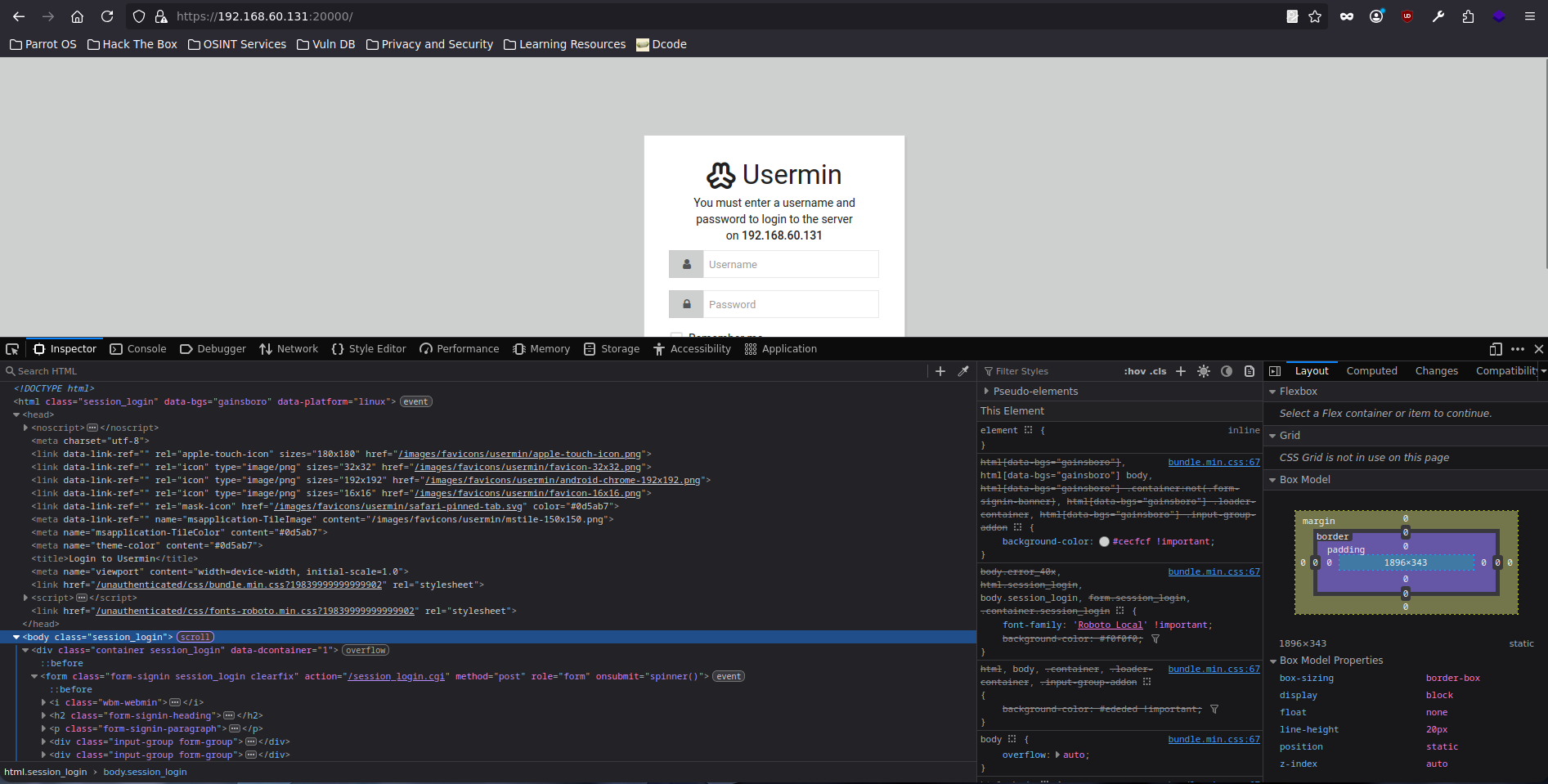
Task: Show more sidebar tabs dropdown arrow
Action: tap(1543, 371)
